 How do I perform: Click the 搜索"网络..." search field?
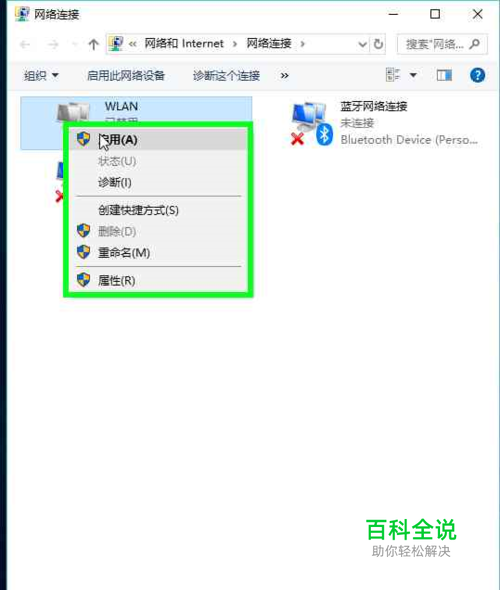tap(435, 44)
